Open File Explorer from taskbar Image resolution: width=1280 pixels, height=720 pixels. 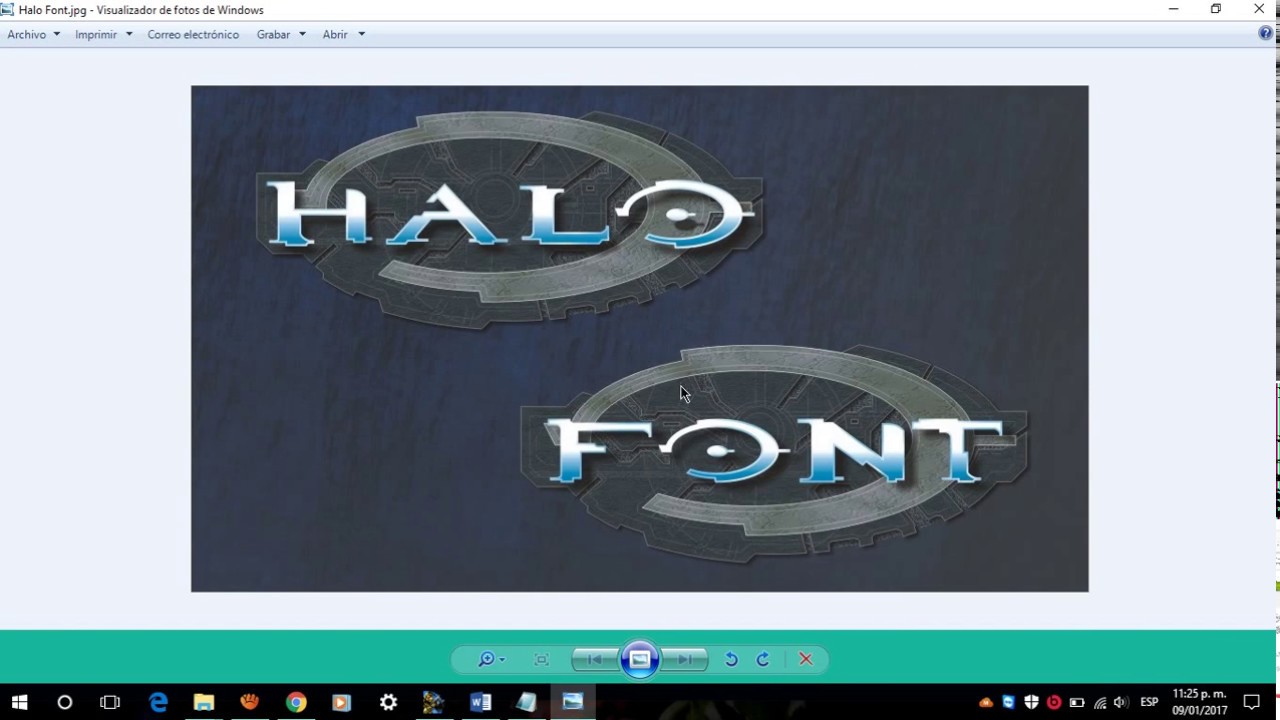coord(204,702)
